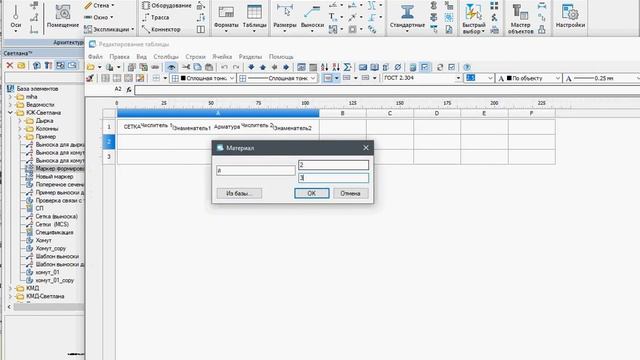Click the fx formula icon
Image resolution: width=640 pixels, height=360 pixels.
pos(129,89)
